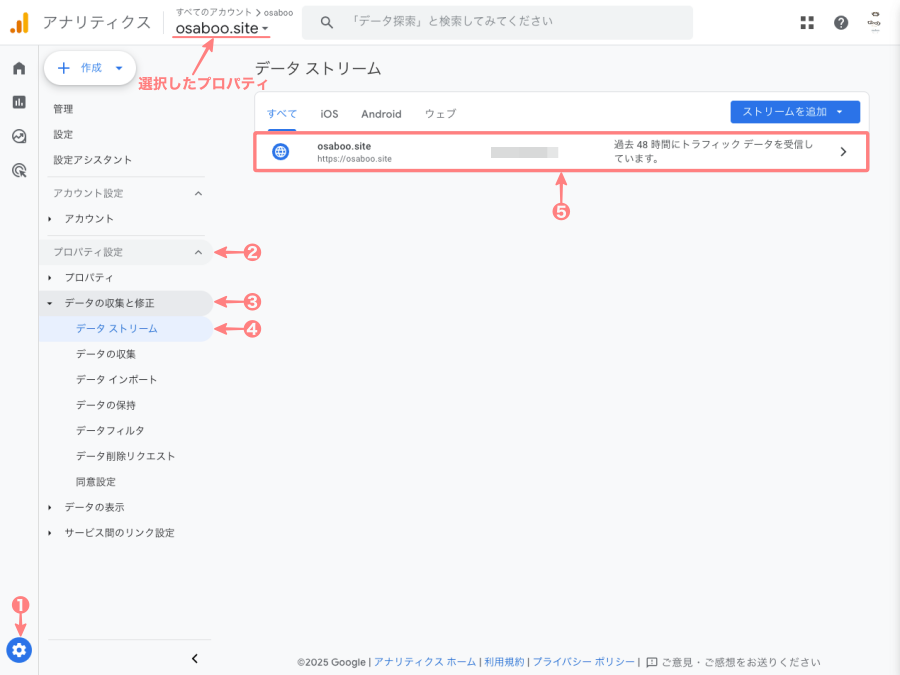Select データの保持 menu item
Screen dimensions: 900x675
106,405
